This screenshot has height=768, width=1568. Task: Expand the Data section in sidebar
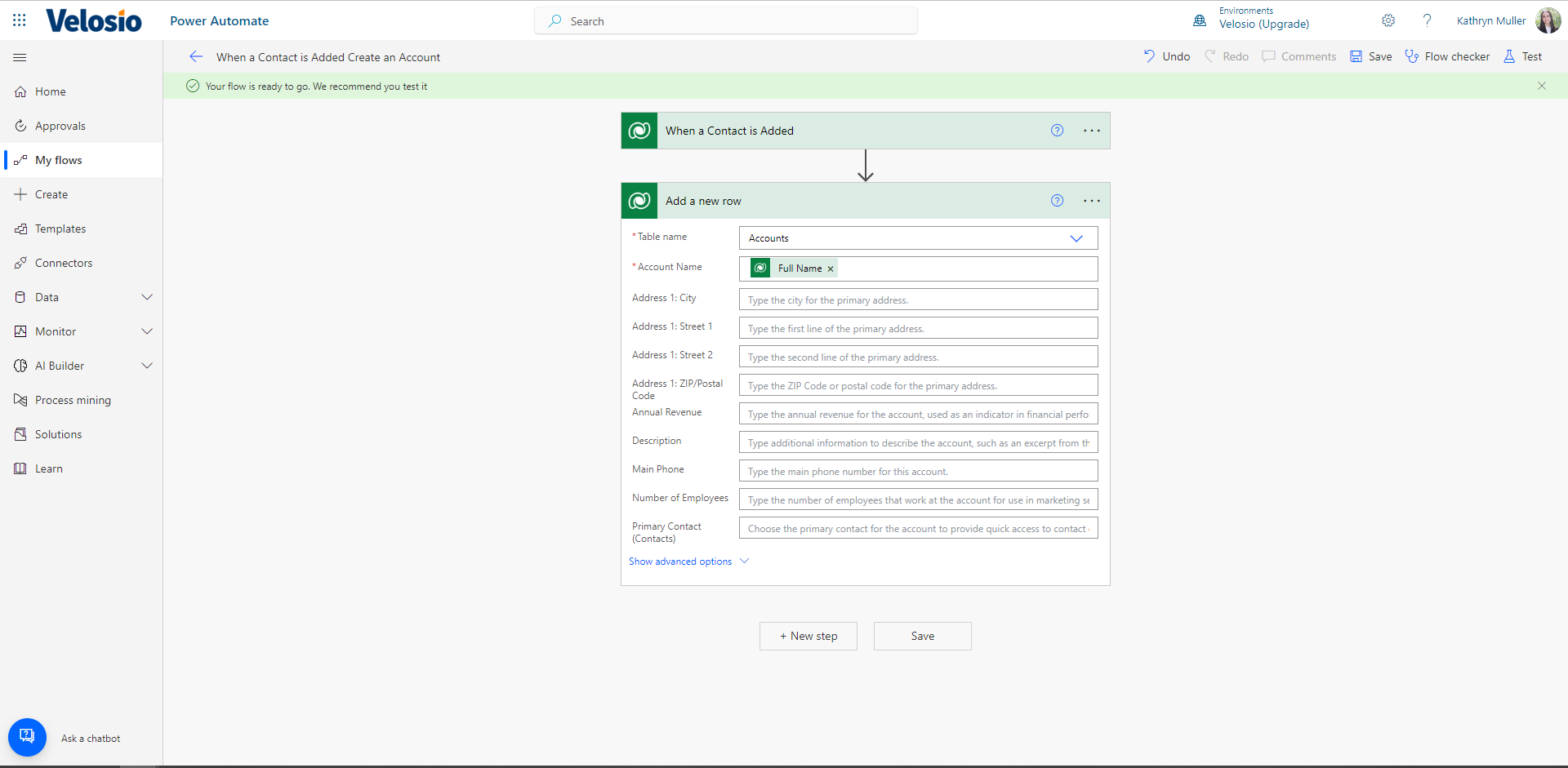[x=147, y=297]
